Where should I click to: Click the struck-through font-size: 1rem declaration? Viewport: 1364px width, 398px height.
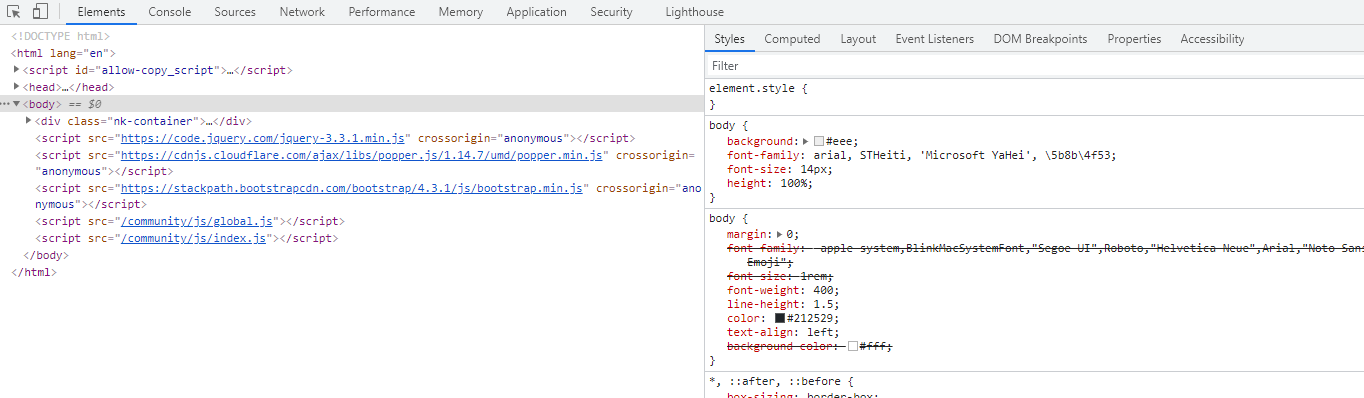click(780, 276)
